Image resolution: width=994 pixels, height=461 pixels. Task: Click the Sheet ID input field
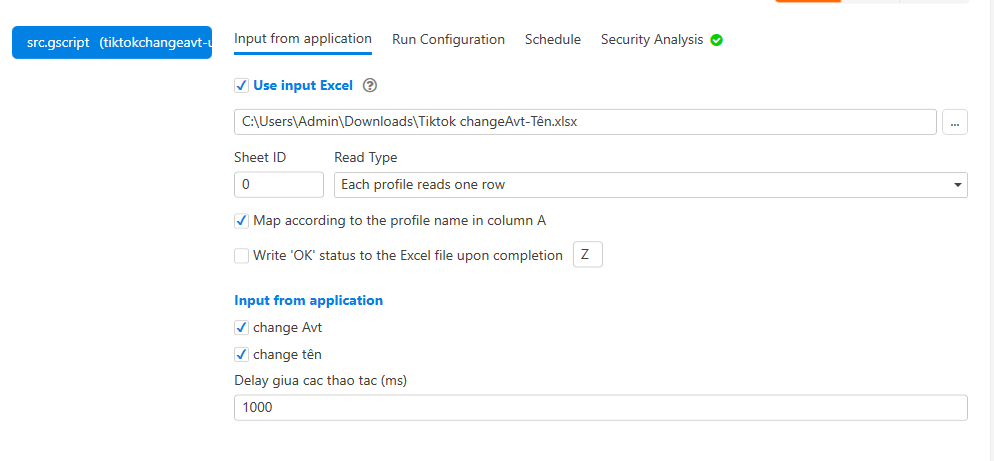pyautogui.click(x=278, y=185)
